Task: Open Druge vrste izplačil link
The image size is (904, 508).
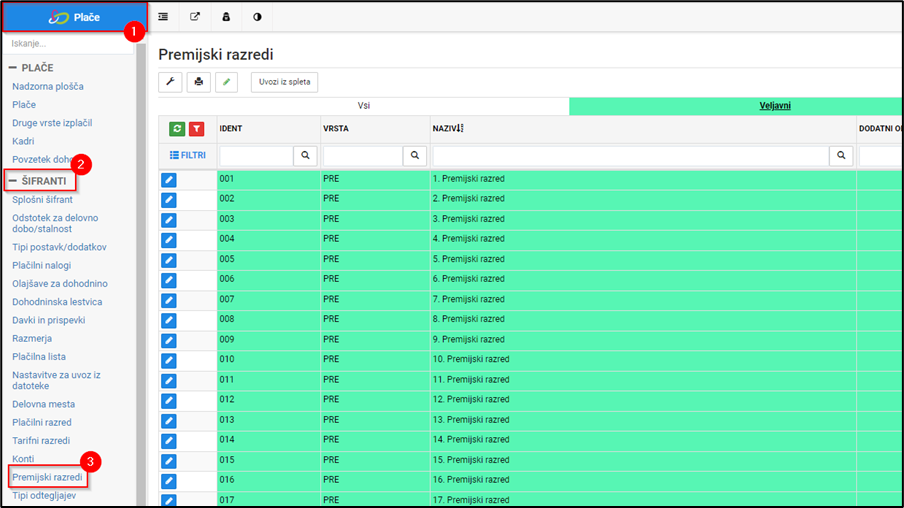Action: point(52,123)
